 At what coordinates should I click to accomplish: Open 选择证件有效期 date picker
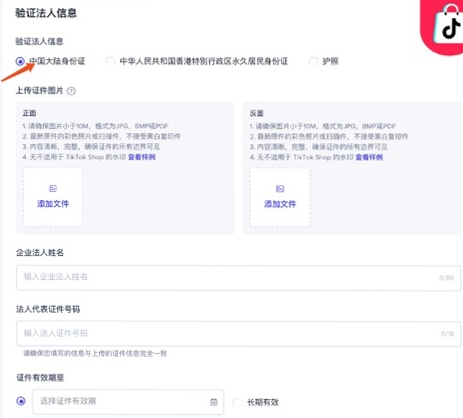pos(128,402)
